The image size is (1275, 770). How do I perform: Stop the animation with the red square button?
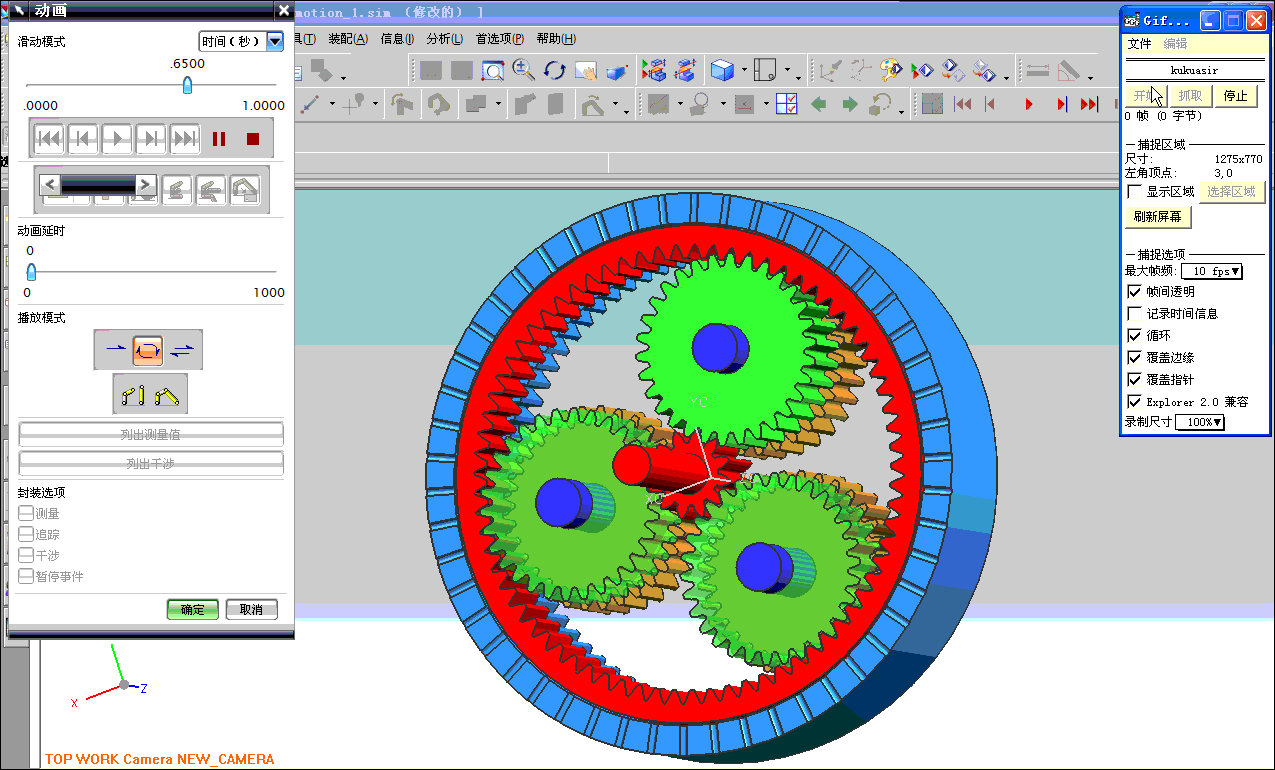[253, 139]
